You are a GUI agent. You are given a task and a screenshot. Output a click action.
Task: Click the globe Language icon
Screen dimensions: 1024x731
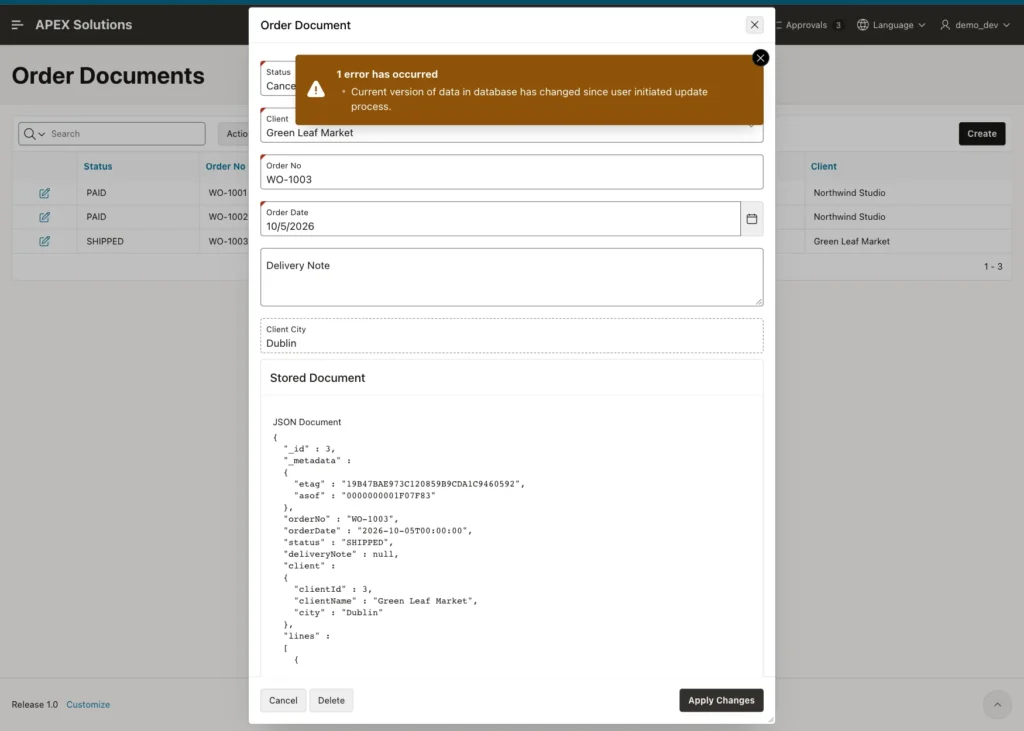[x=863, y=25]
